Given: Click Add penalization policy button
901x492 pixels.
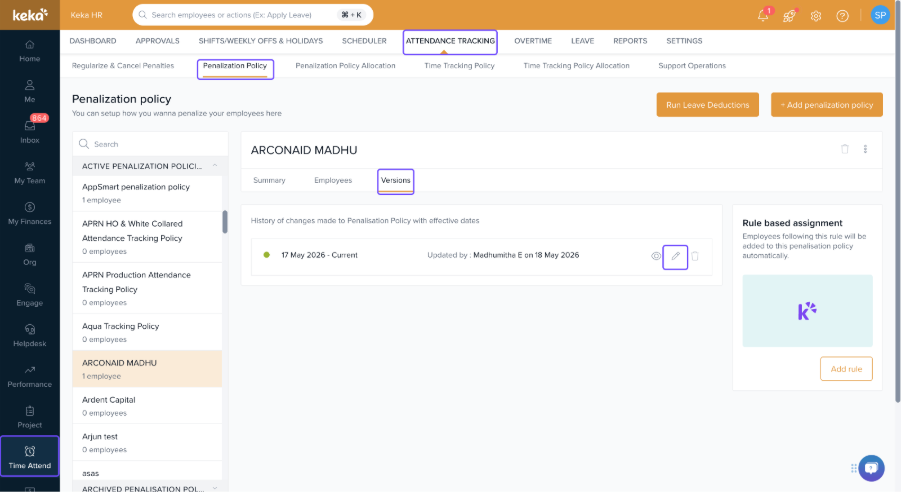Looking at the screenshot, I should point(826,105).
